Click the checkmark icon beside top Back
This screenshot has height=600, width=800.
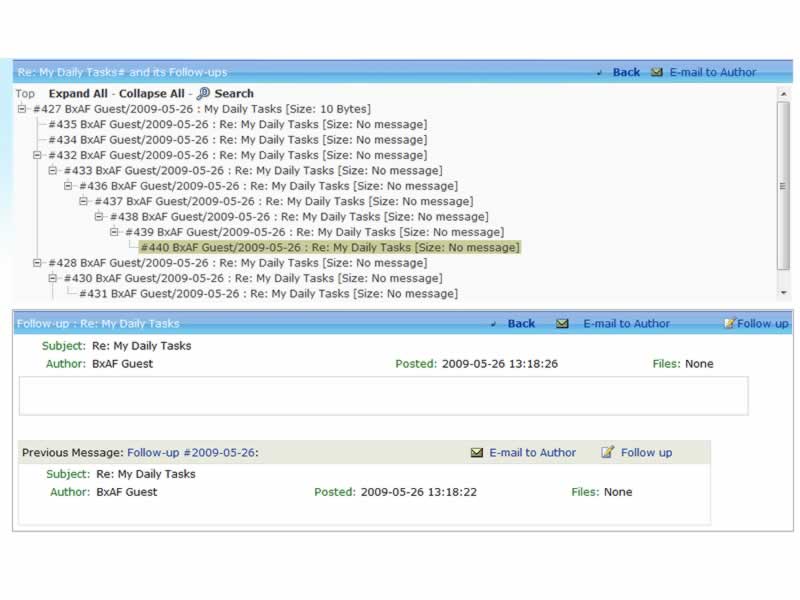pos(599,72)
